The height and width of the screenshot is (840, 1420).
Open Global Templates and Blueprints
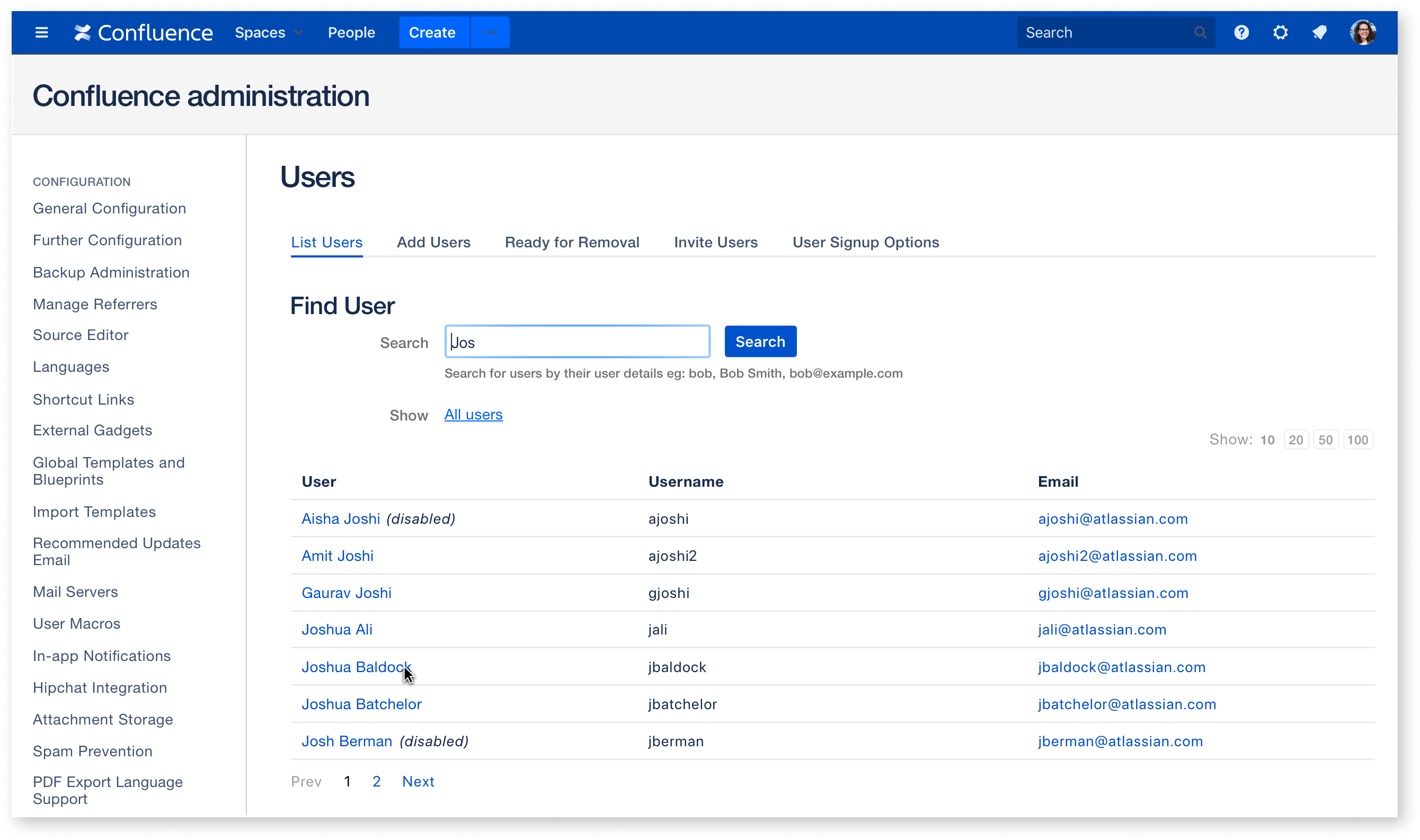tap(109, 471)
